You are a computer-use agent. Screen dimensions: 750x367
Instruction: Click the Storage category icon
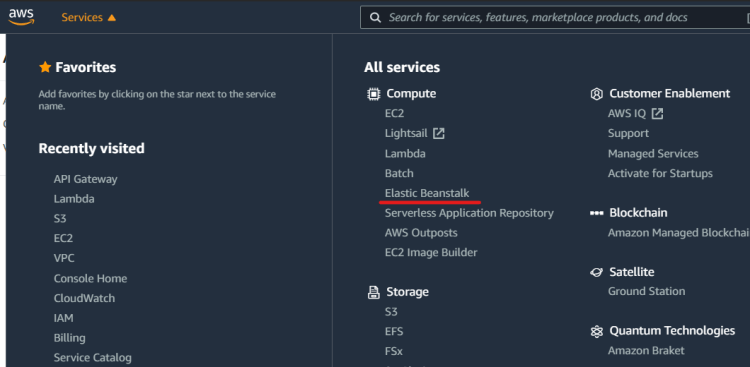tap(373, 292)
